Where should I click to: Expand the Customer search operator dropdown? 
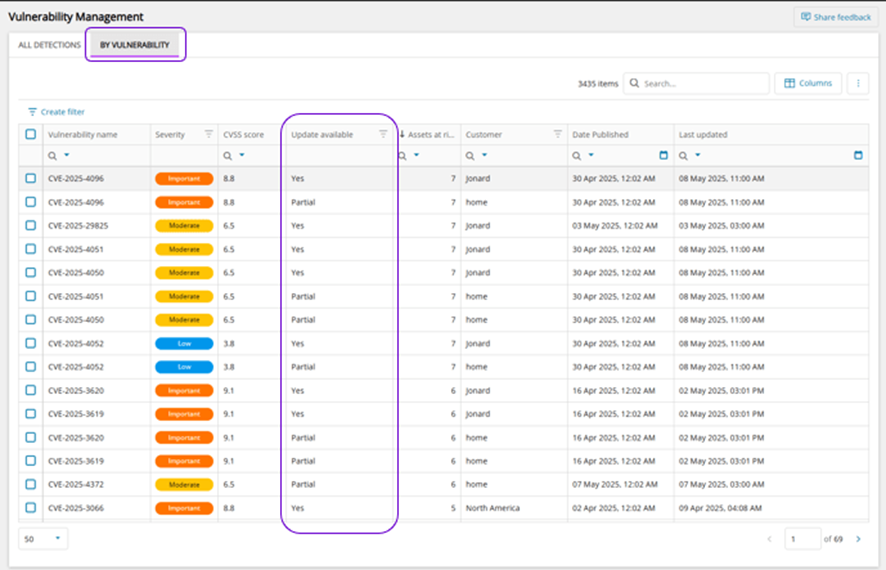(x=484, y=155)
